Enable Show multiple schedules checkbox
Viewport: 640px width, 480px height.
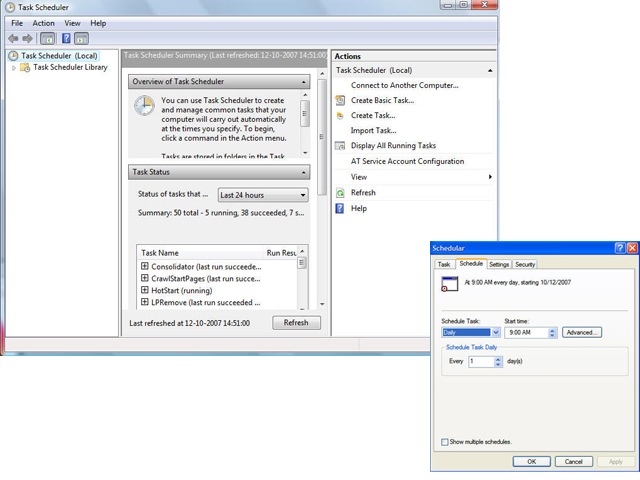pos(445,442)
